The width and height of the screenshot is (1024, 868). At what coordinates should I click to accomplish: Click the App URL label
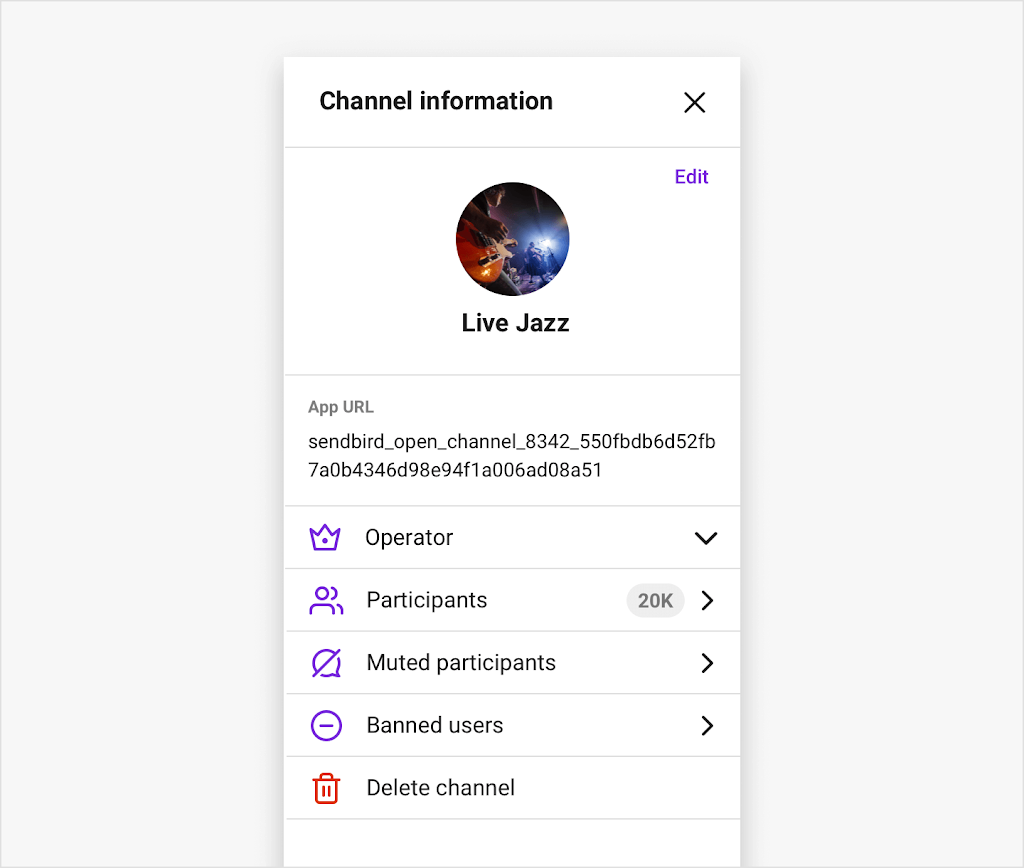(341, 408)
